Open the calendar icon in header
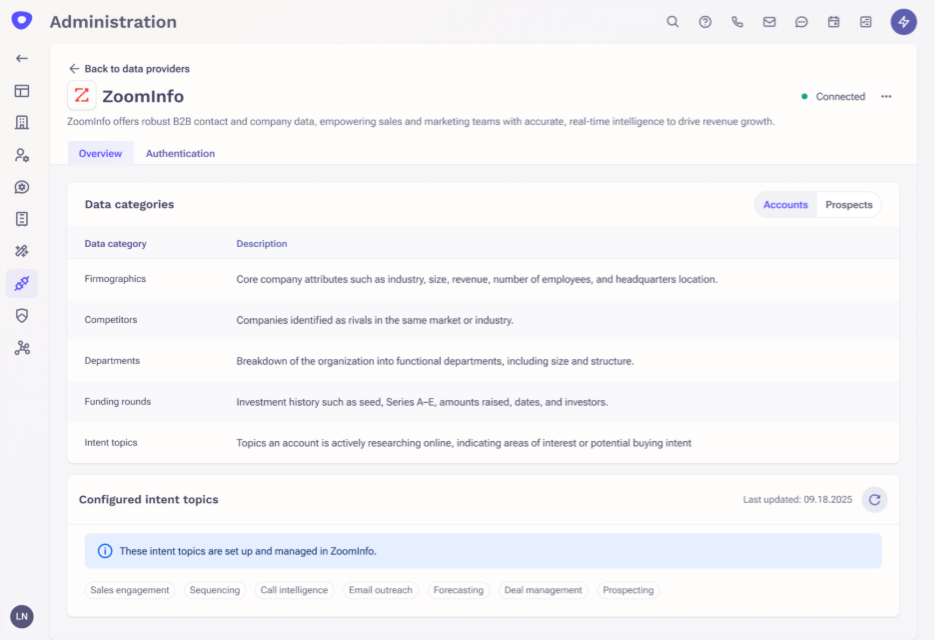Viewport: 936px width, 640px height. click(x=834, y=22)
